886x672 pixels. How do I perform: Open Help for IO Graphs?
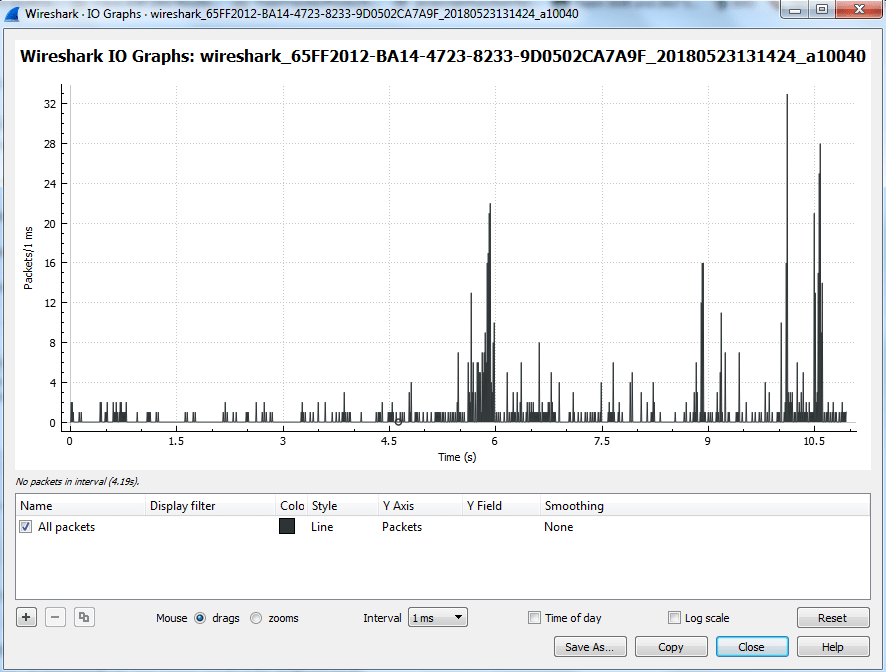pos(833,647)
